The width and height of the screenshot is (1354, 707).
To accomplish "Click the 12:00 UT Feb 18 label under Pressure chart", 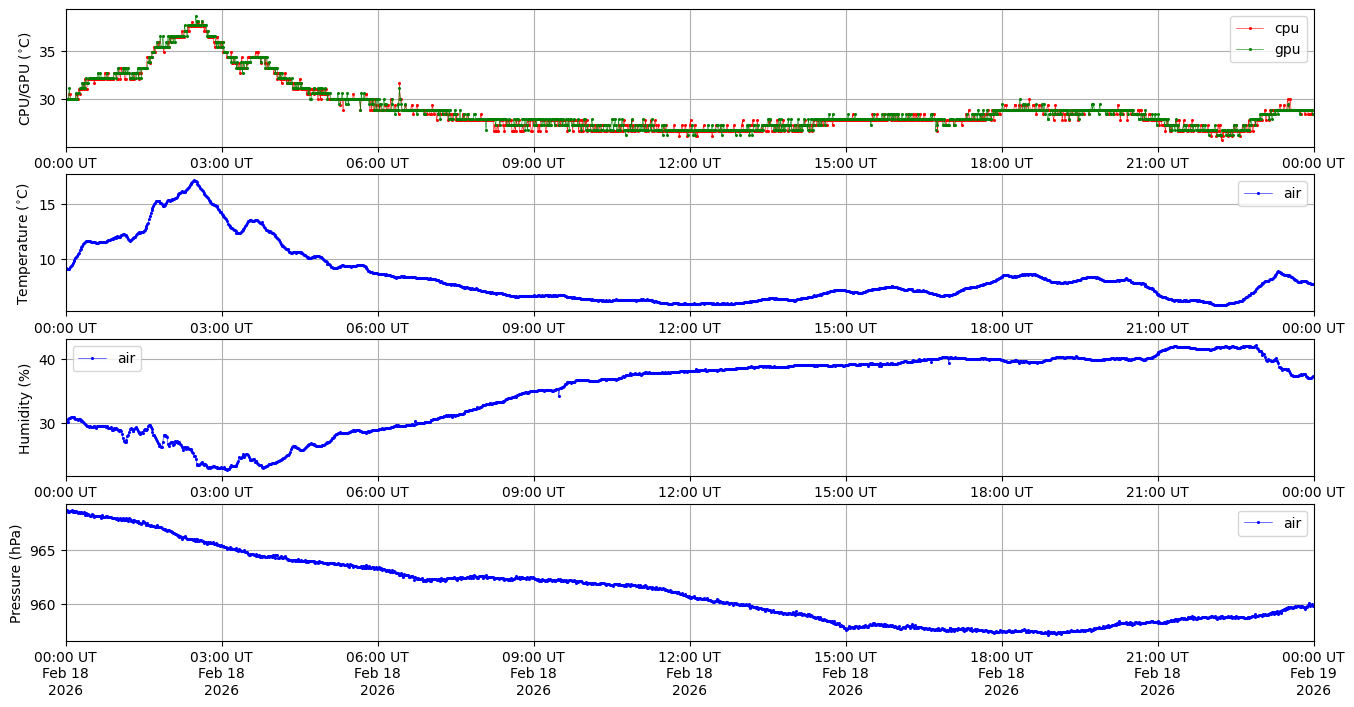I will (x=689, y=673).
